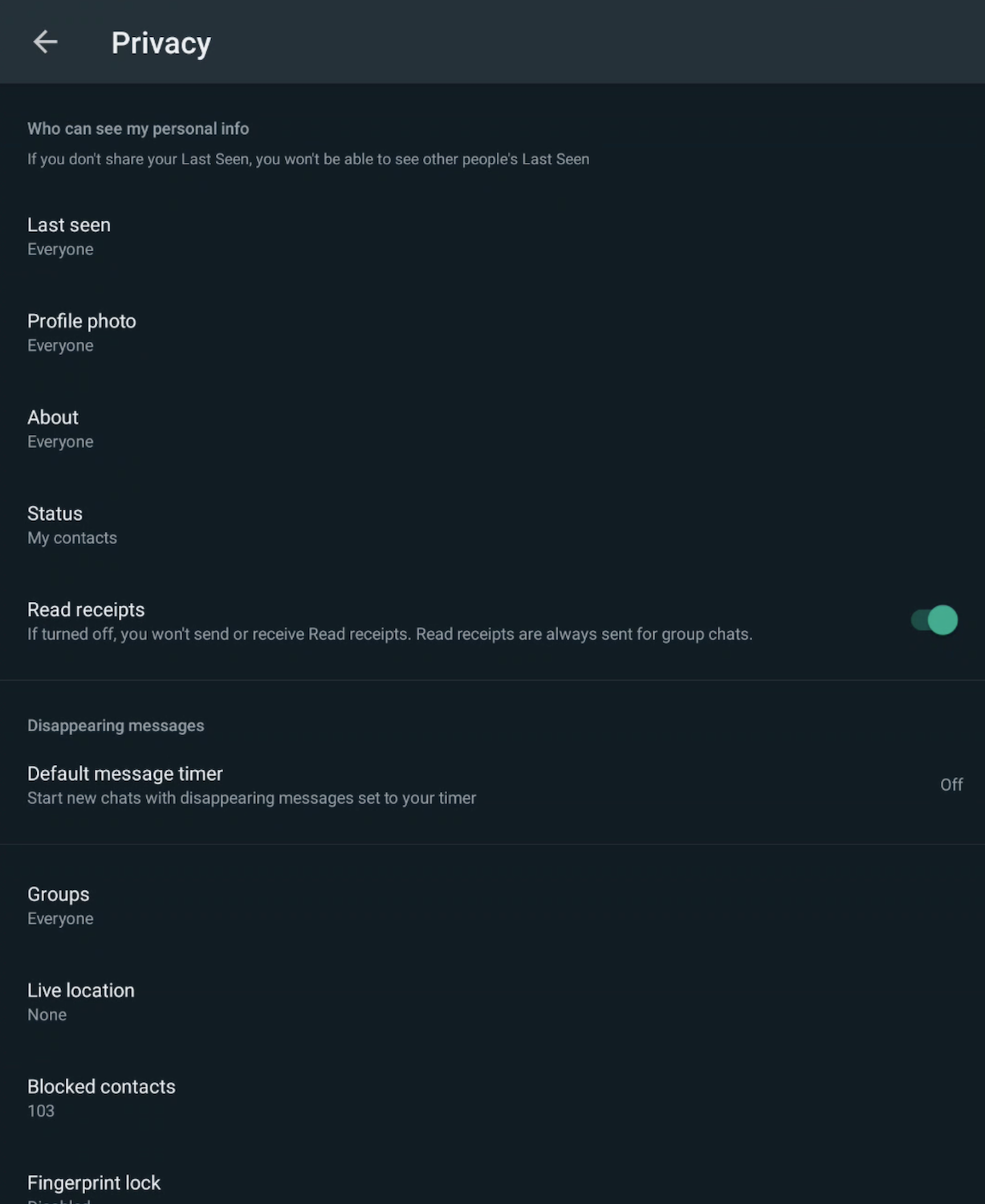Select the Privacy screen title
985x1204 pixels.
[161, 42]
